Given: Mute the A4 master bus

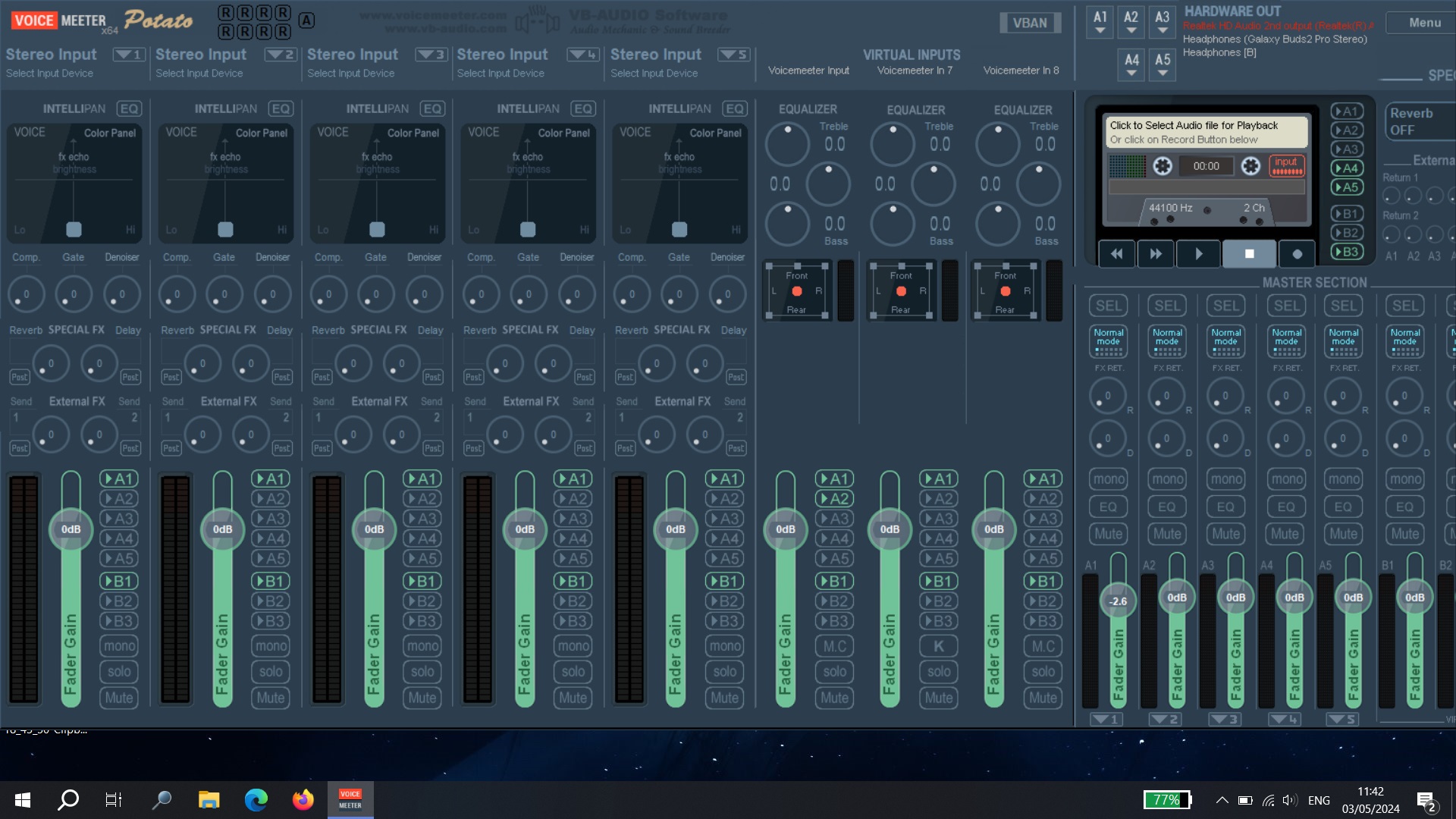Looking at the screenshot, I should coord(1285,534).
